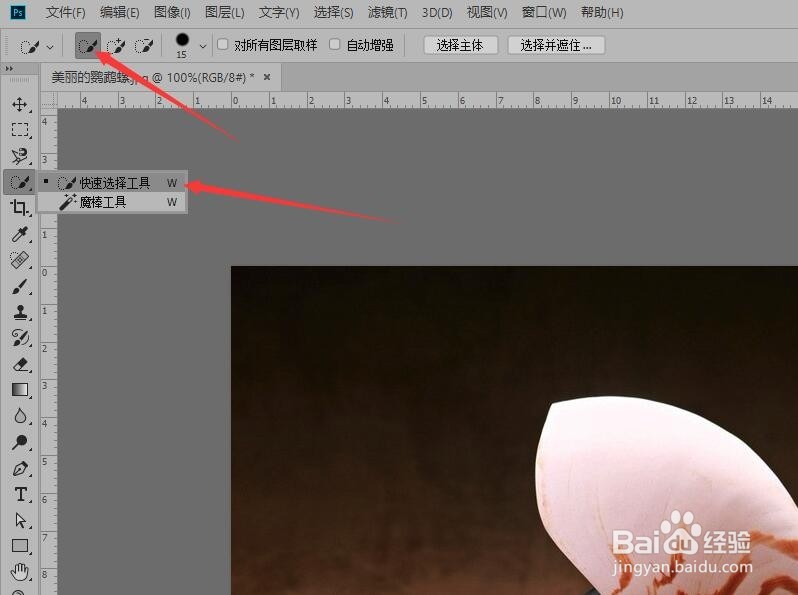Click the ruler origin corner box
Screen dimensions: 798x595
point(49,100)
